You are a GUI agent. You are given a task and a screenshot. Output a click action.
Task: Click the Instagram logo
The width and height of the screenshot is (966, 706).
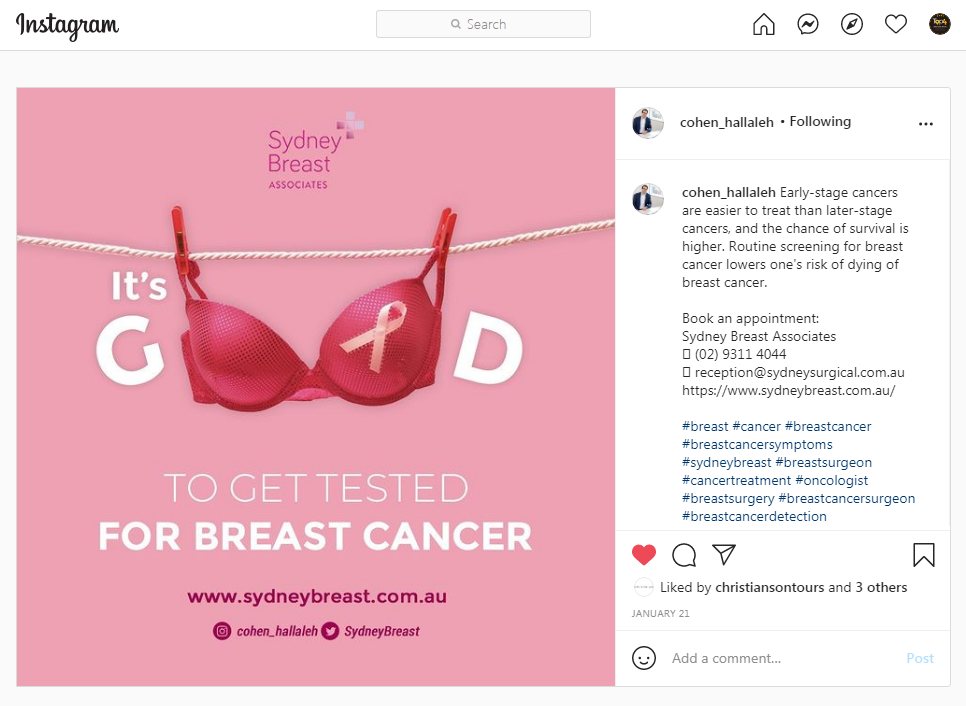pos(67,25)
